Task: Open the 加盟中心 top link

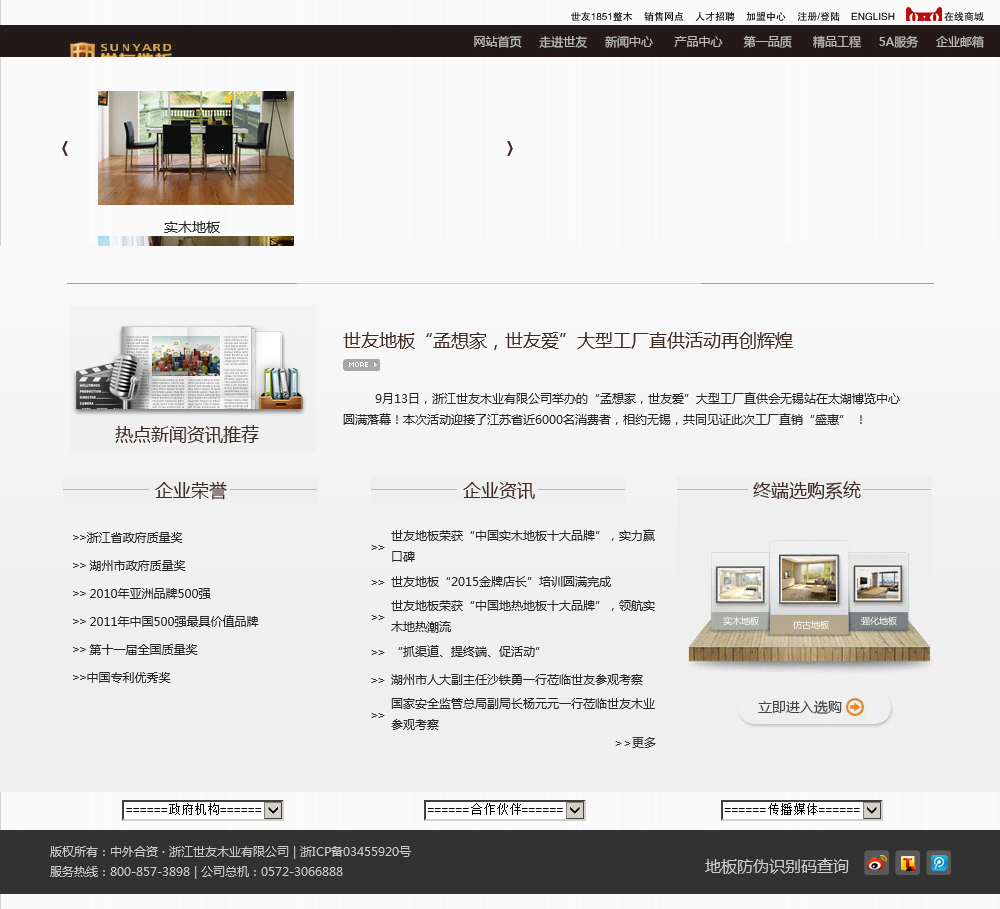Action: [766, 17]
